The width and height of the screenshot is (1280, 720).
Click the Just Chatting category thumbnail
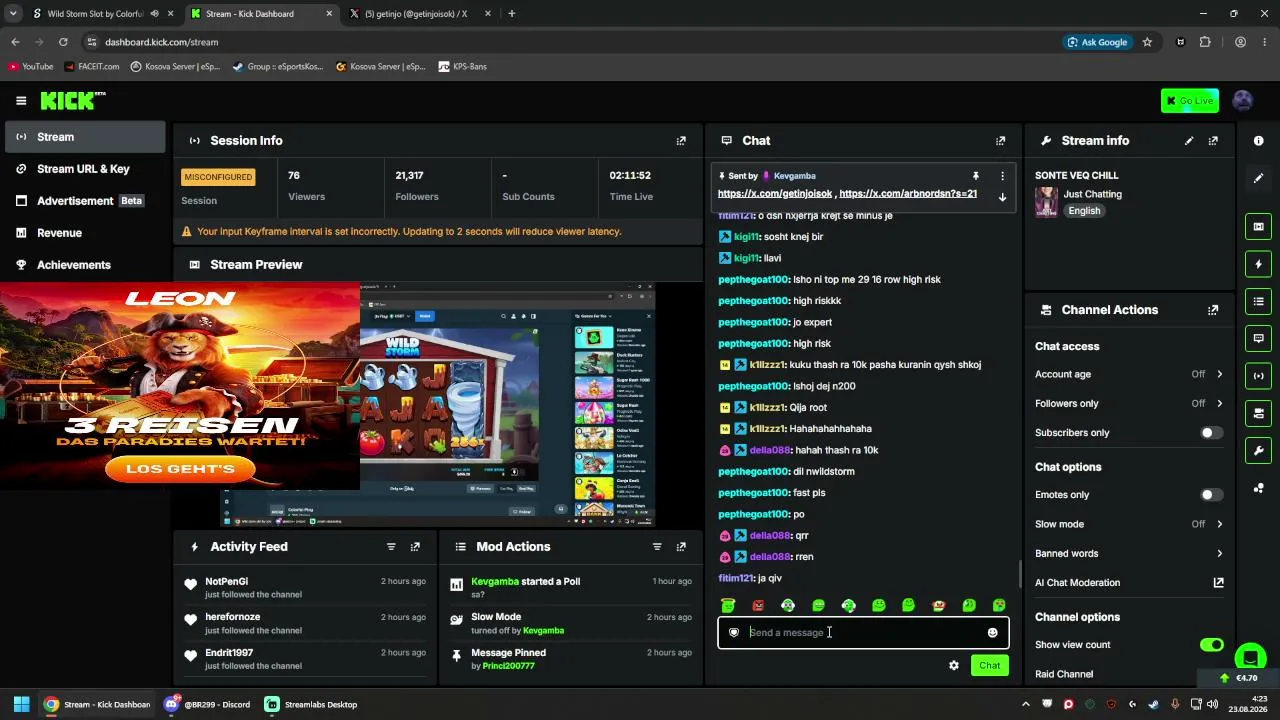click(1046, 202)
